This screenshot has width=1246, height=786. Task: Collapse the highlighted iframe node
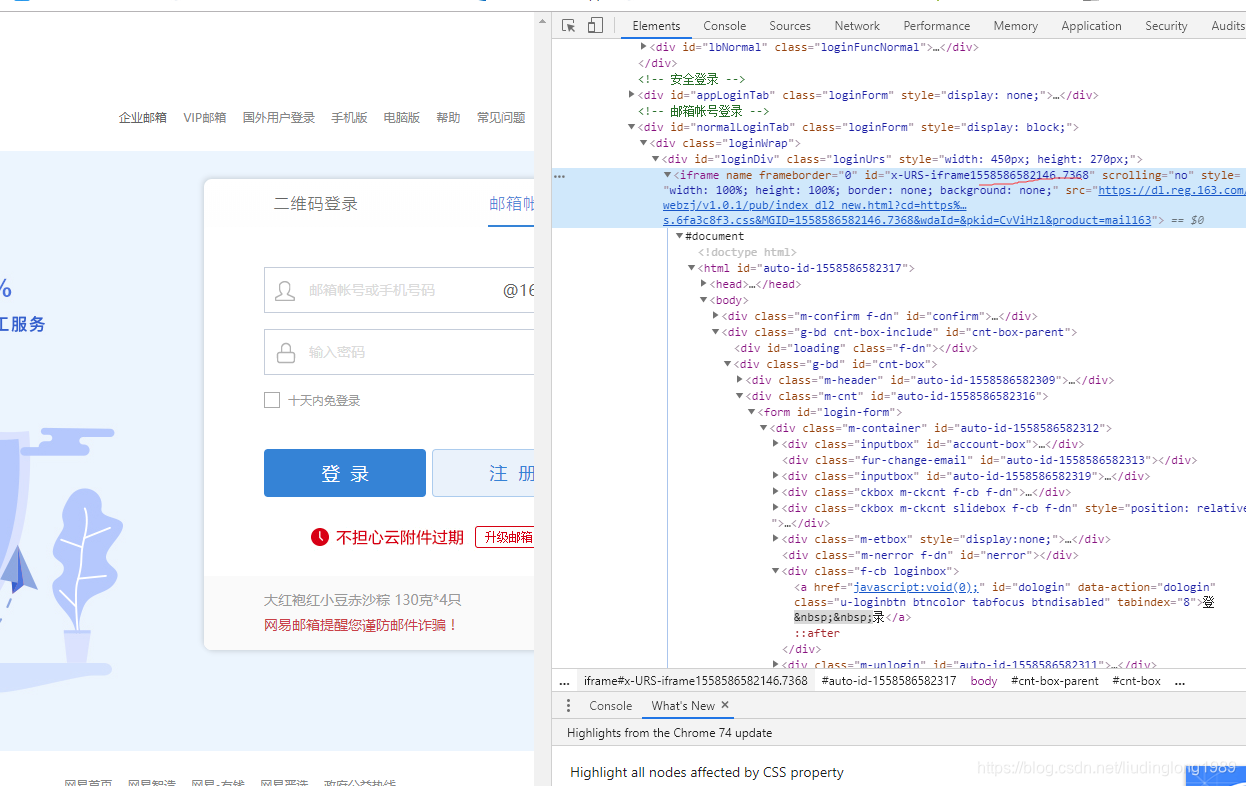pos(668,175)
